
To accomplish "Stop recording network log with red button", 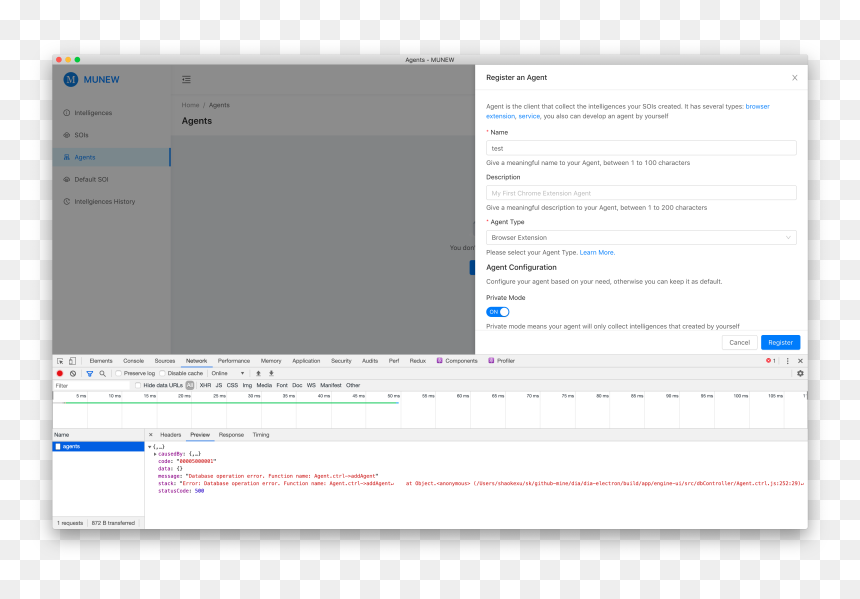I will click(60, 374).
